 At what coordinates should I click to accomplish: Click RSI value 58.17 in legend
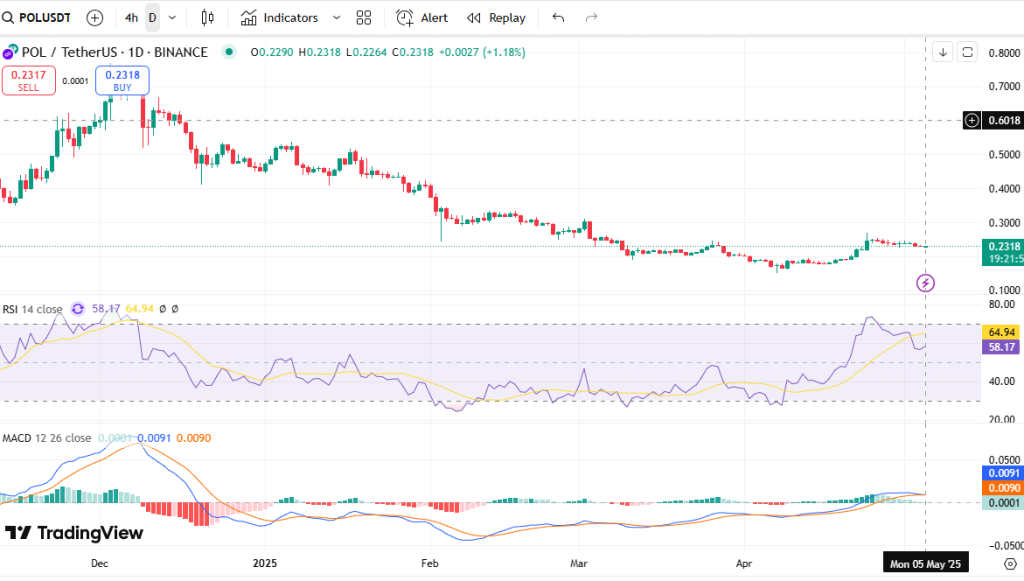106,309
